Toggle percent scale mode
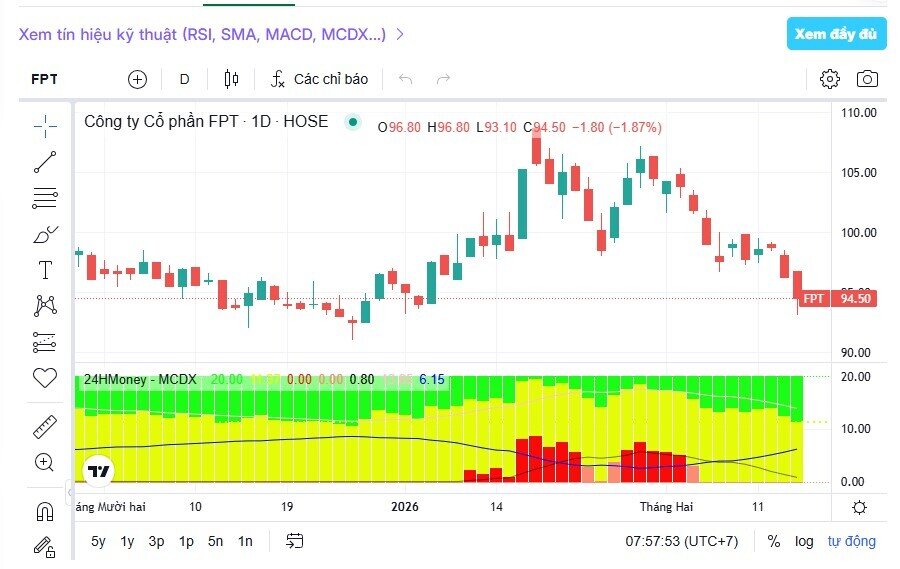Image resolution: width=900 pixels, height=569 pixels. (x=774, y=541)
